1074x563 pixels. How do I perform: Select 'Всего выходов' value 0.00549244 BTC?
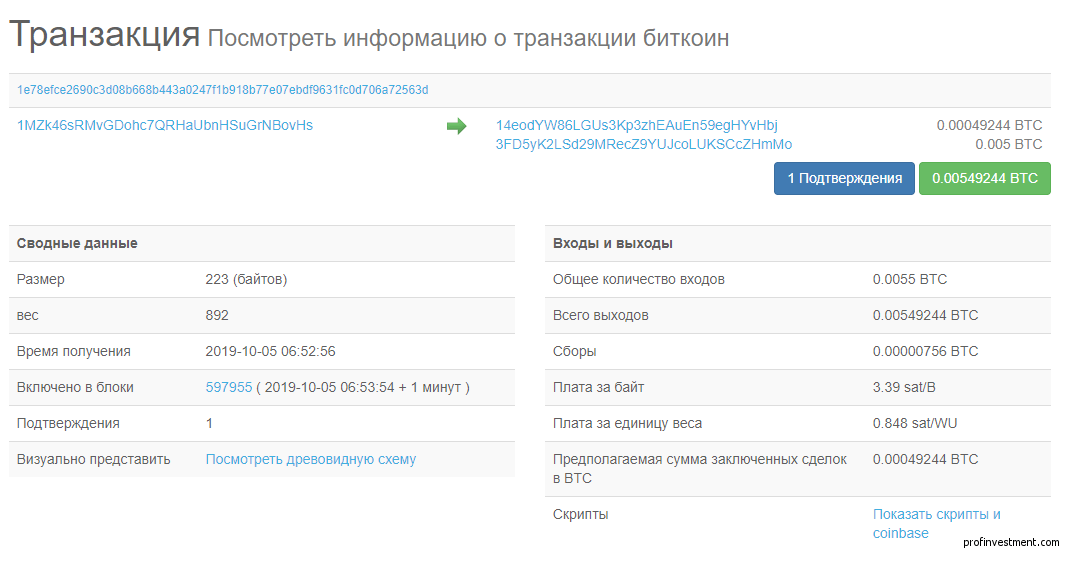coord(925,315)
